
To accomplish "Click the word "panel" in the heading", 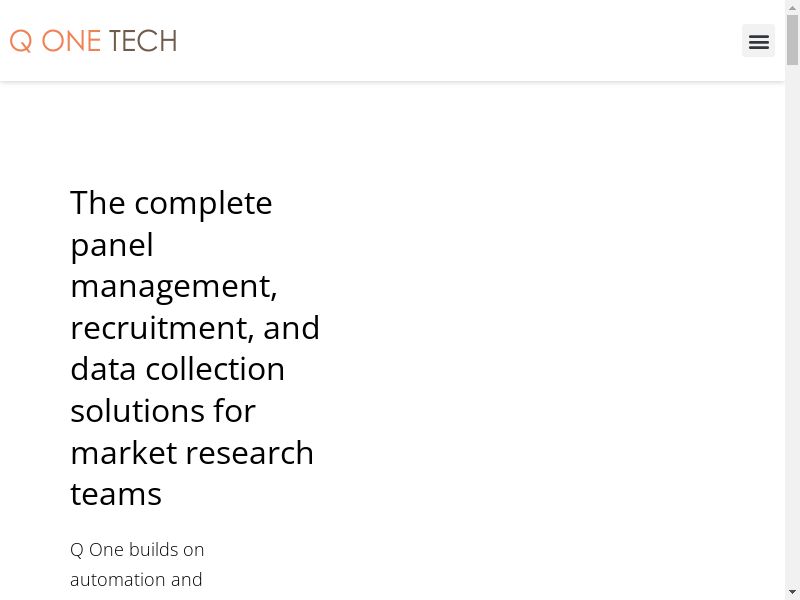I will pos(112,245).
